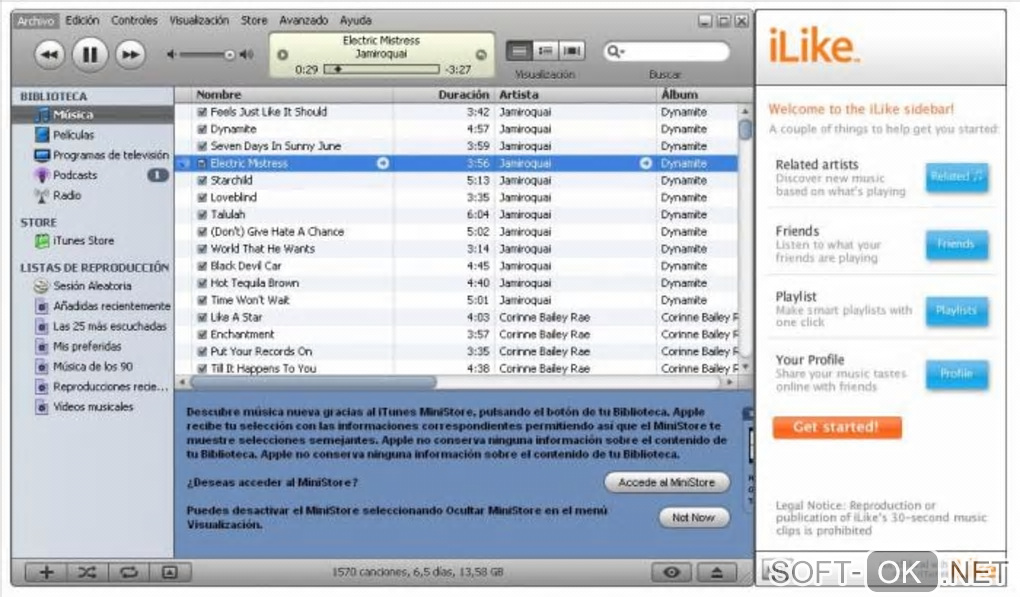The height and width of the screenshot is (597, 1020).
Task: Toggle the Loveblind song checkbox
Action: pyautogui.click(x=202, y=198)
